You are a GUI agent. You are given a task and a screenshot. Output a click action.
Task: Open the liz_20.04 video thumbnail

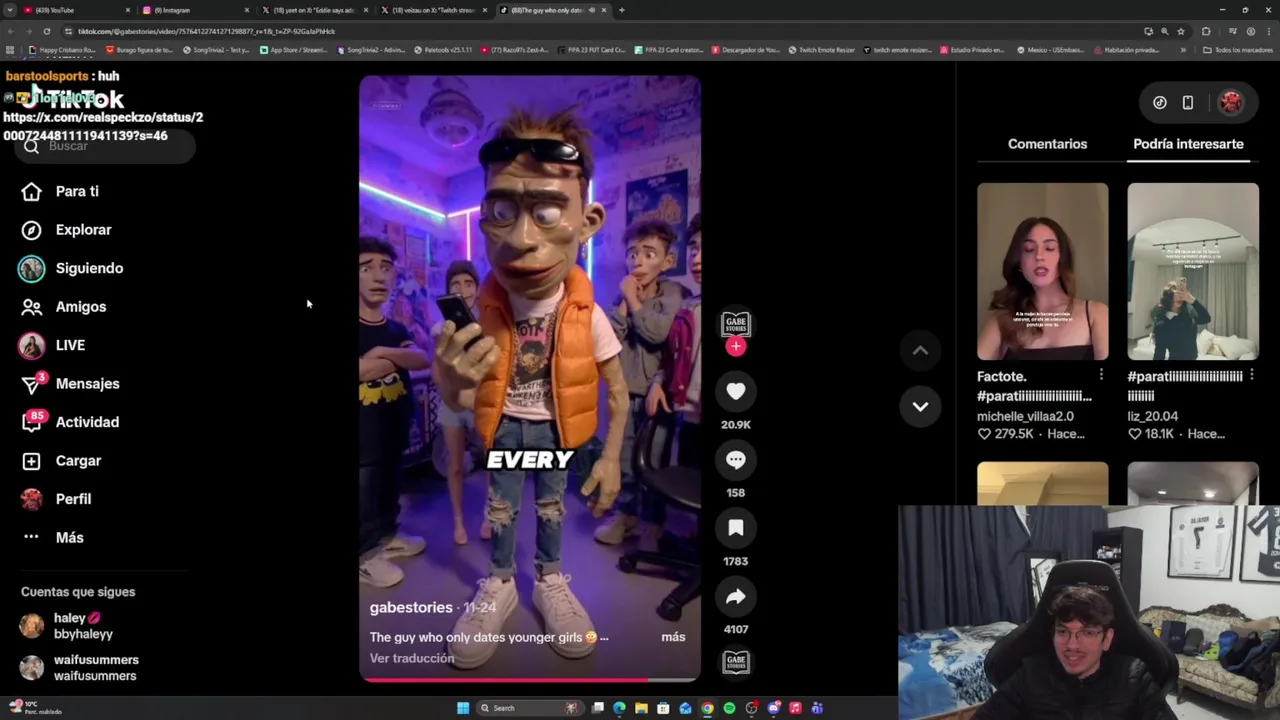pyautogui.click(x=1192, y=271)
